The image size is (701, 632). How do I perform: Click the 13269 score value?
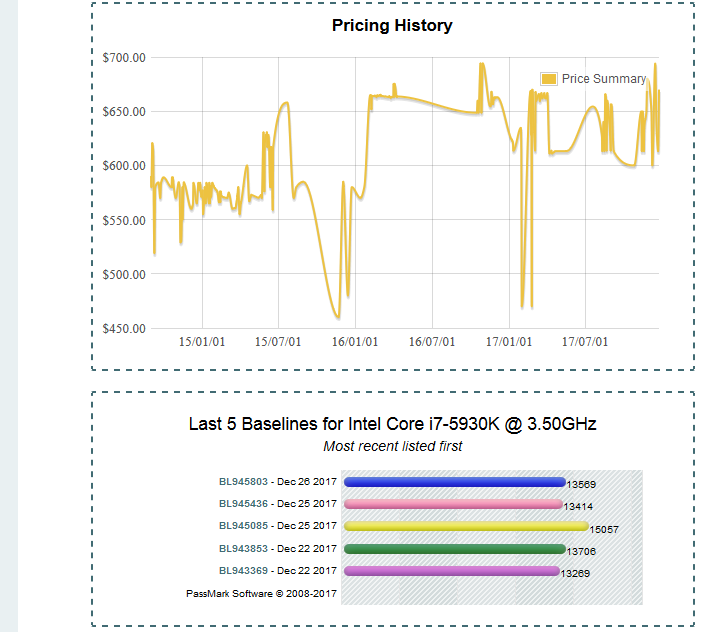pyautogui.click(x=575, y=573)
